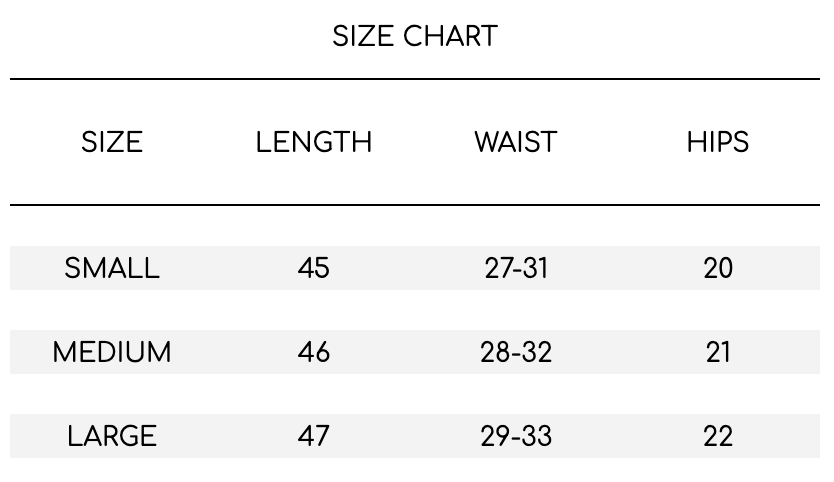
Task: Click the length value 45
Action: [314, 268]
